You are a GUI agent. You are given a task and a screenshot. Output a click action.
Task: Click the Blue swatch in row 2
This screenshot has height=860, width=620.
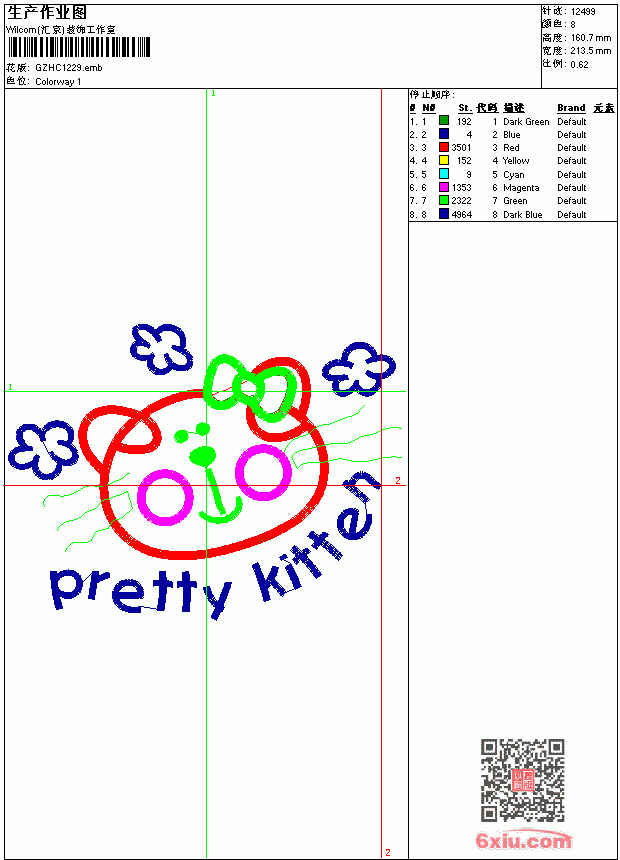tap(444, 134)
